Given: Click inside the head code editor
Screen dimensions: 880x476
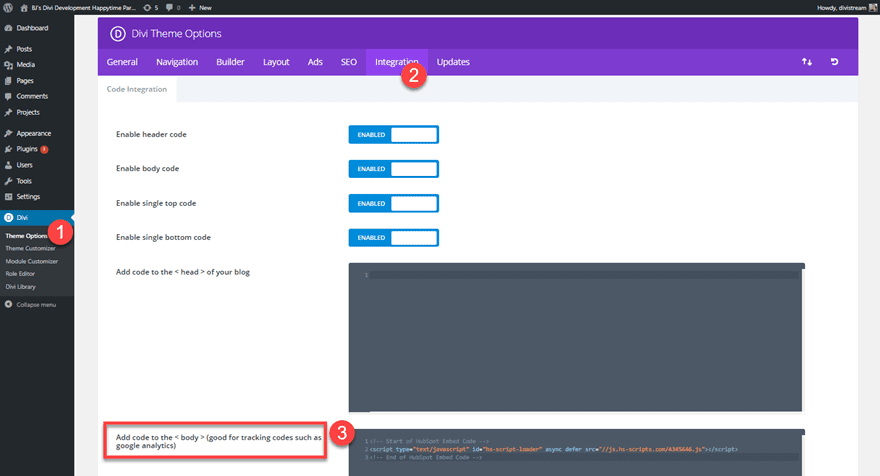Looking at the screenshot, I should click(x=575, y=337).
